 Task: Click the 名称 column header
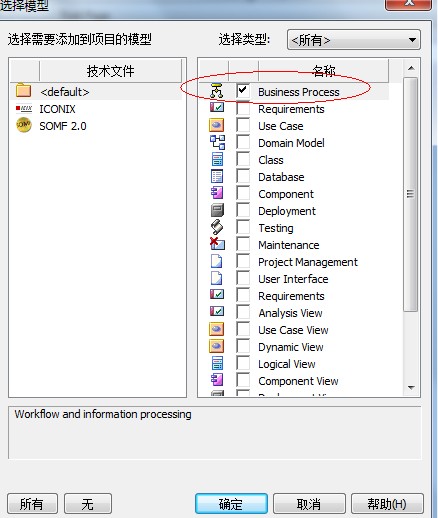click(x=323, y=71)
